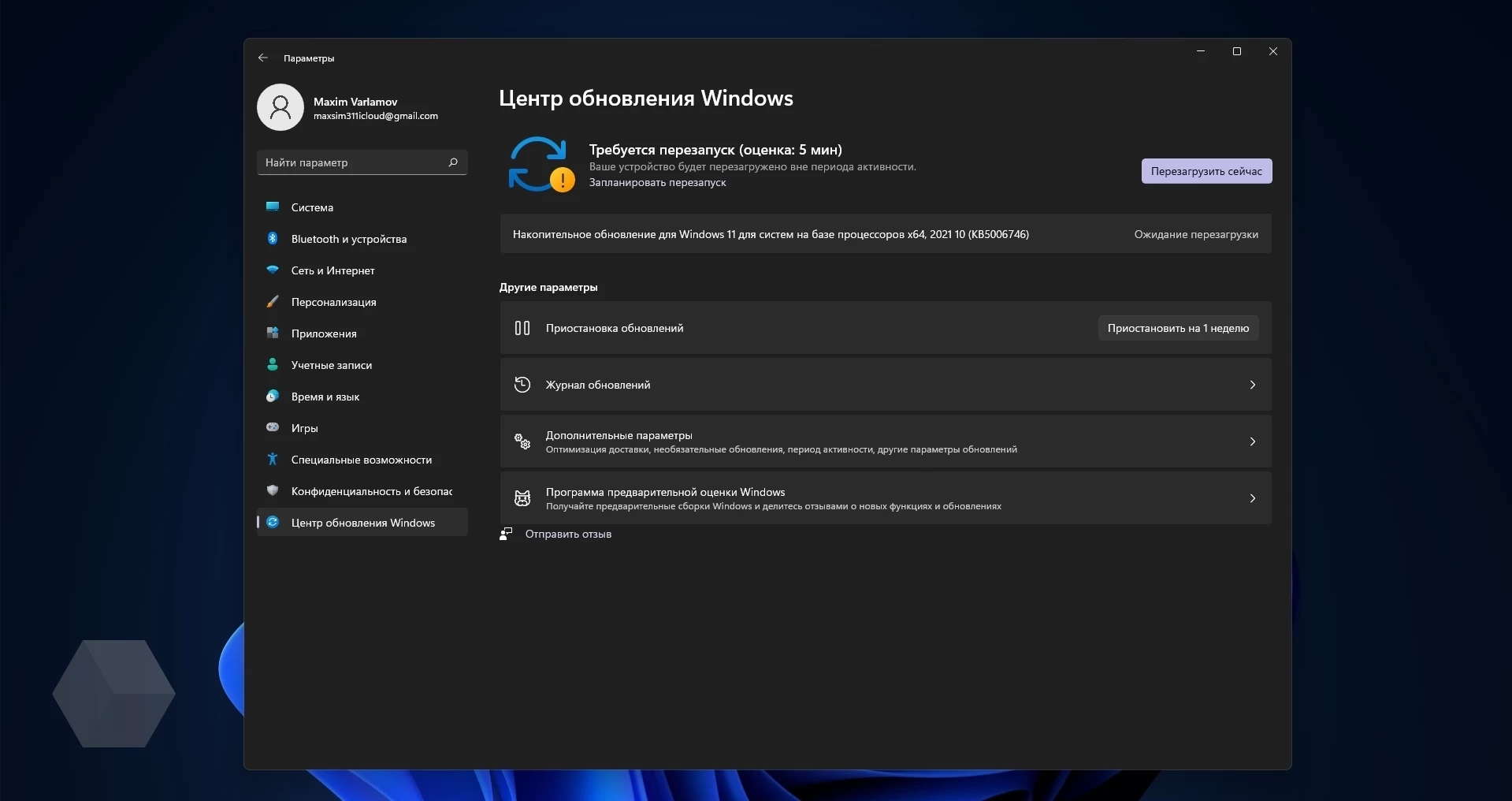This screenshot has width=1512, height=801.
Task: Select Специальные возможности section
Action: (362, 460)
